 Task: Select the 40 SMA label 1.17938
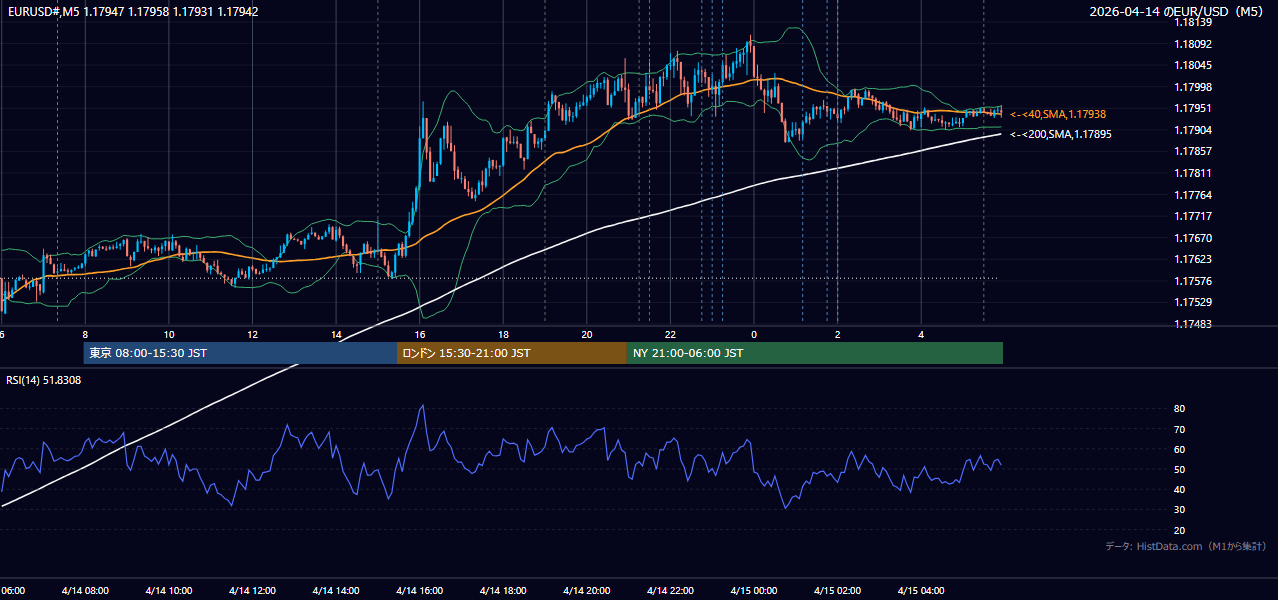[x=1058, y=114]
